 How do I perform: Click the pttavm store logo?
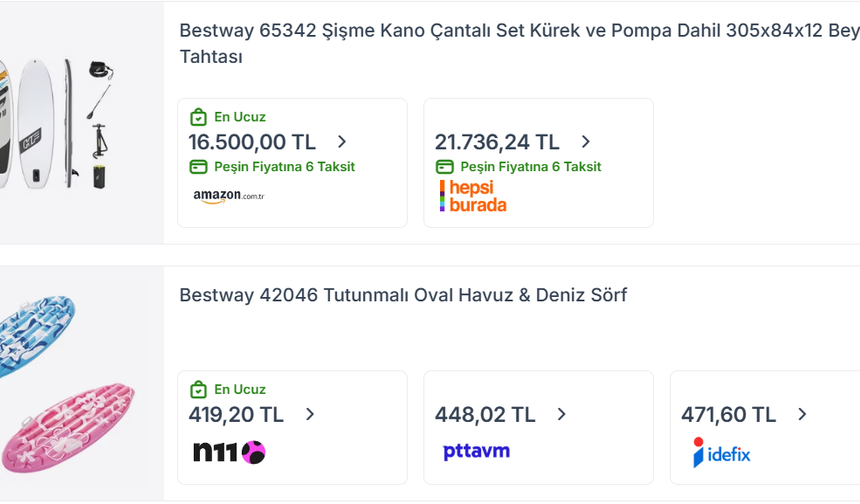coord(476,451)
